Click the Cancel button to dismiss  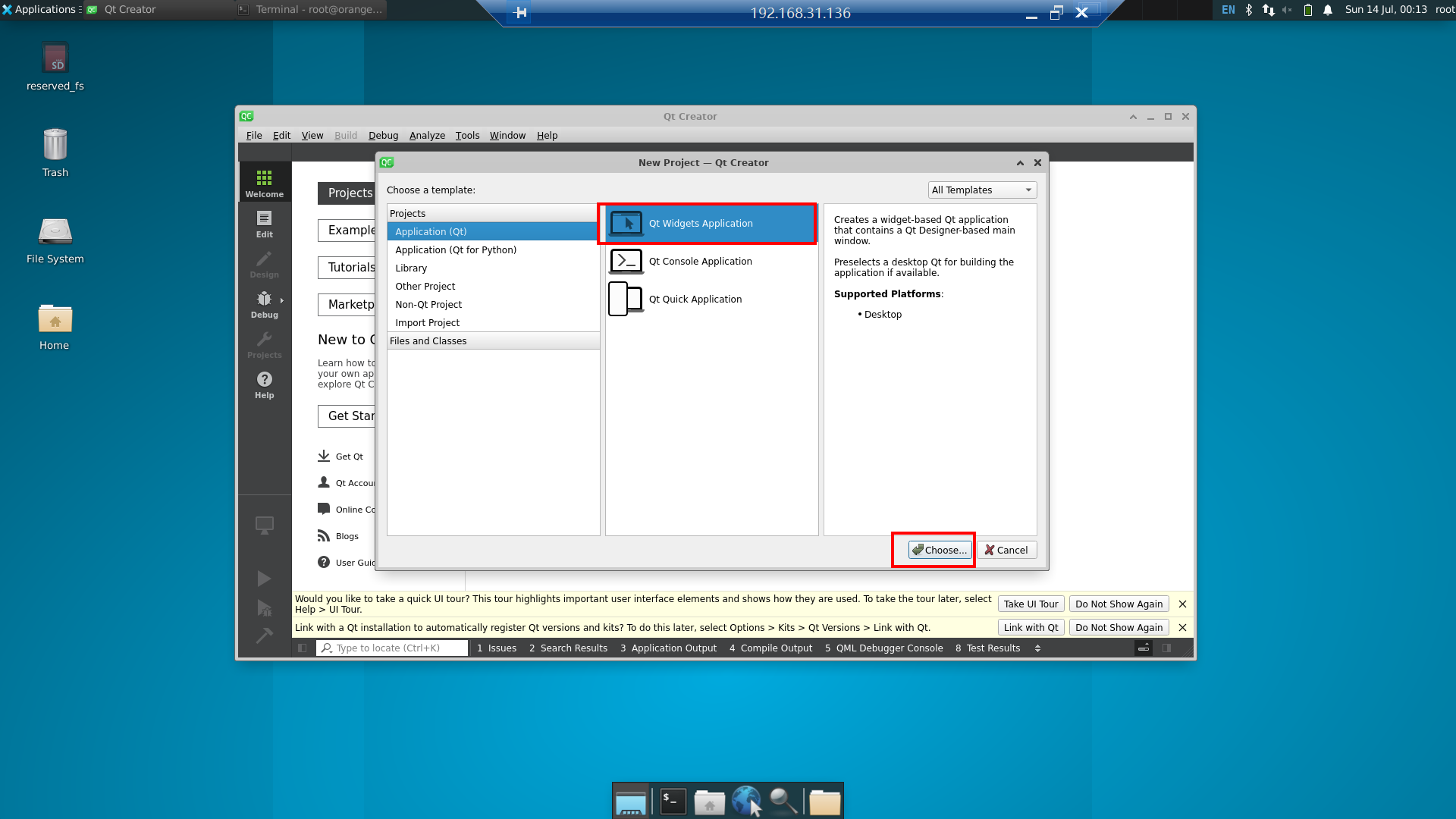[x=1005, y=550]
